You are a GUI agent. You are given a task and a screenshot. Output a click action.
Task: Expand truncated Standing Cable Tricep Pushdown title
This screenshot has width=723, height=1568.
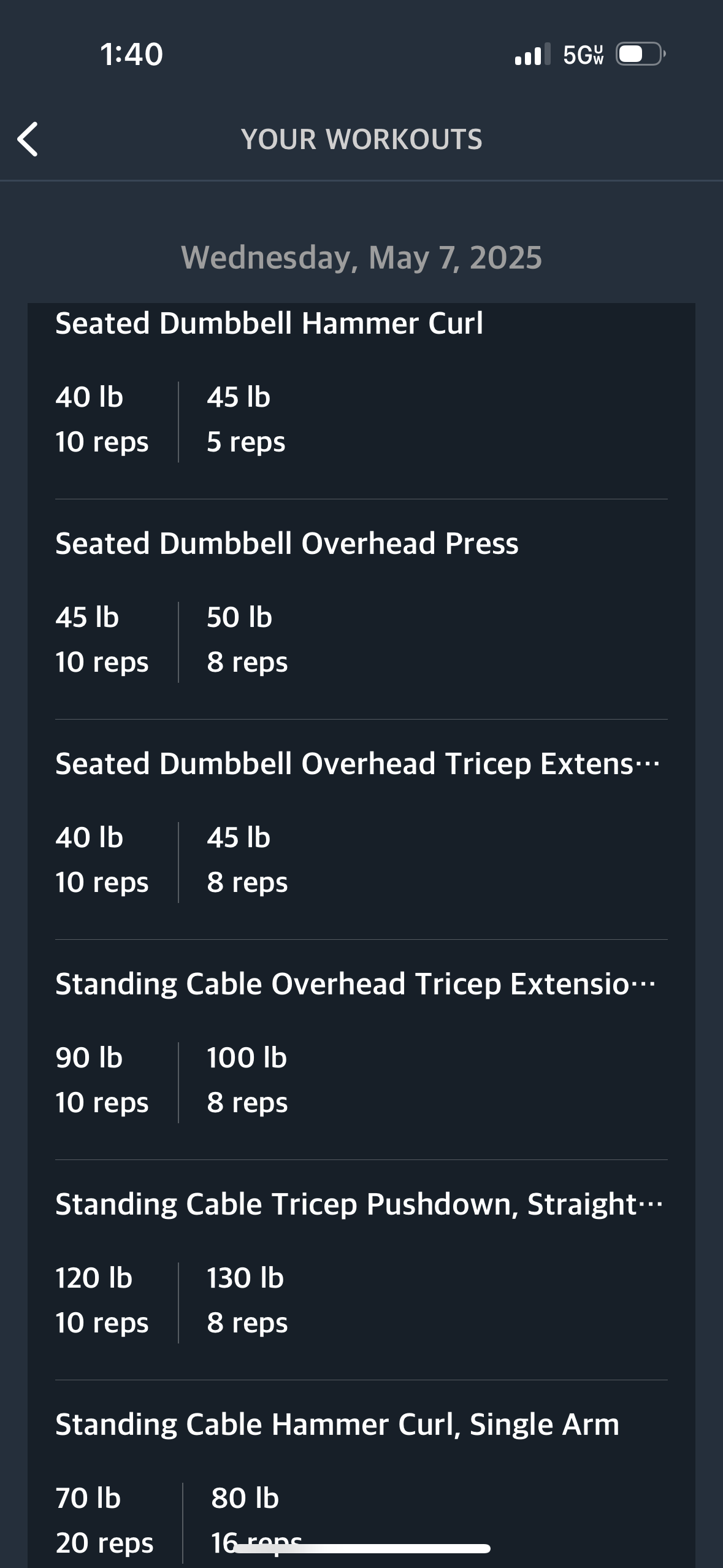point(359,1204)
